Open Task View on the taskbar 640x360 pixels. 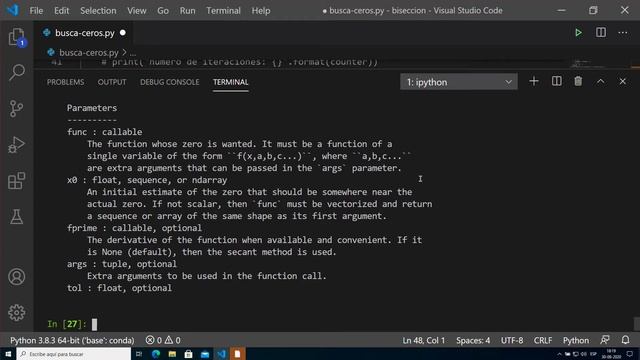(x=139, y=354)
